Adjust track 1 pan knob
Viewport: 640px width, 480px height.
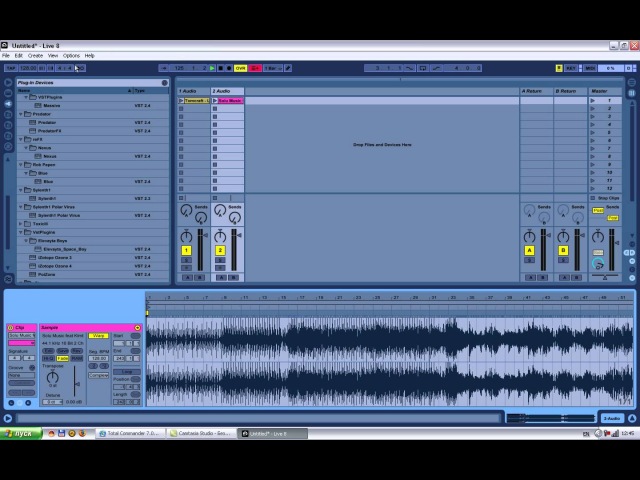pyautogui.click(x=186, y=236)
